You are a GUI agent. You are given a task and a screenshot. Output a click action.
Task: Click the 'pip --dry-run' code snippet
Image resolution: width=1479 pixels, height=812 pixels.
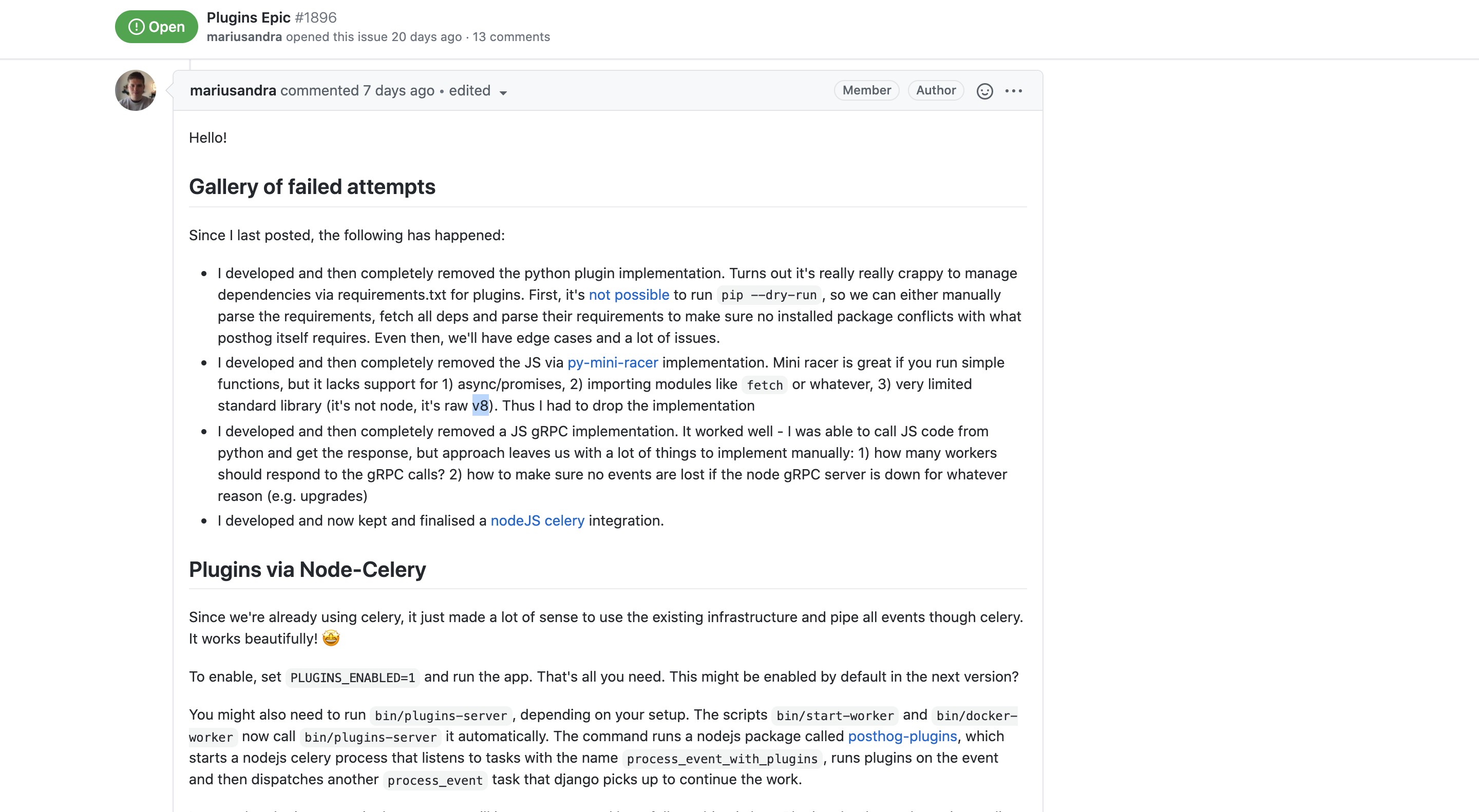point(769,296)
